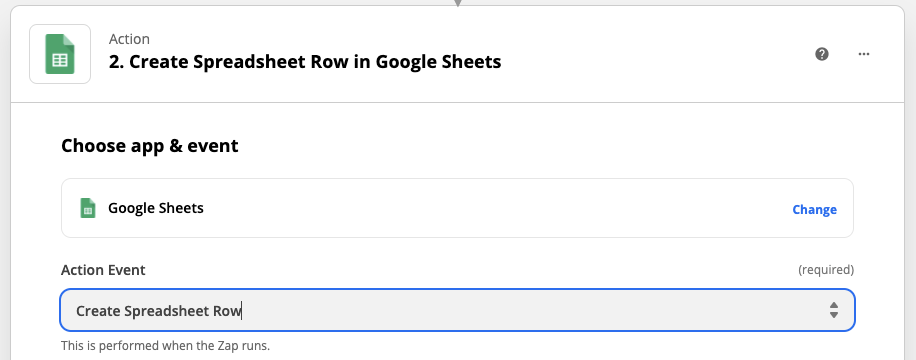The image size is (916, 360).
Task: Select the Create Spreadsheet Row text in field
Action: click(159, 311)
